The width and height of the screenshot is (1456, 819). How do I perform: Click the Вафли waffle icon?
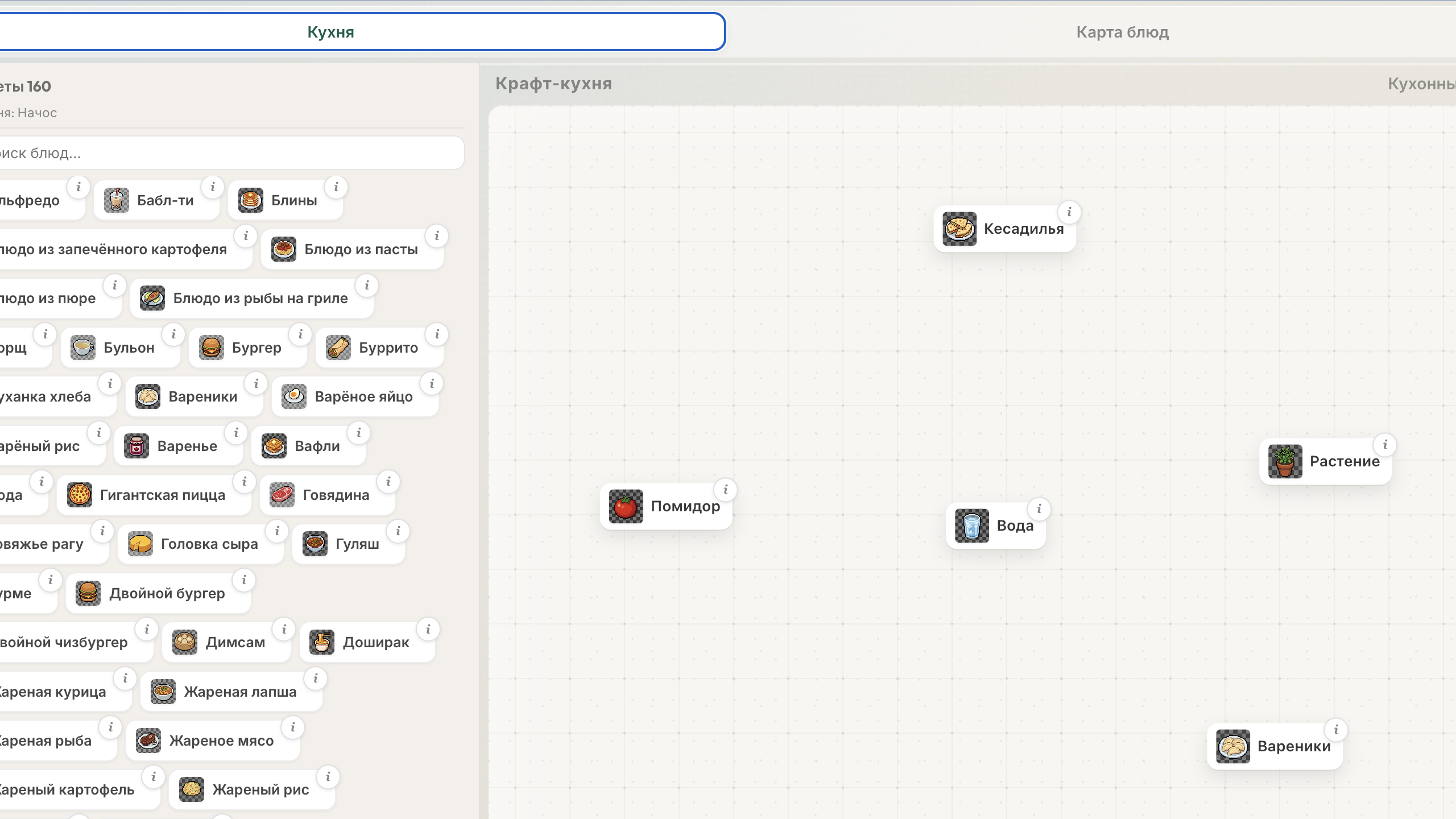coord(274,446)
